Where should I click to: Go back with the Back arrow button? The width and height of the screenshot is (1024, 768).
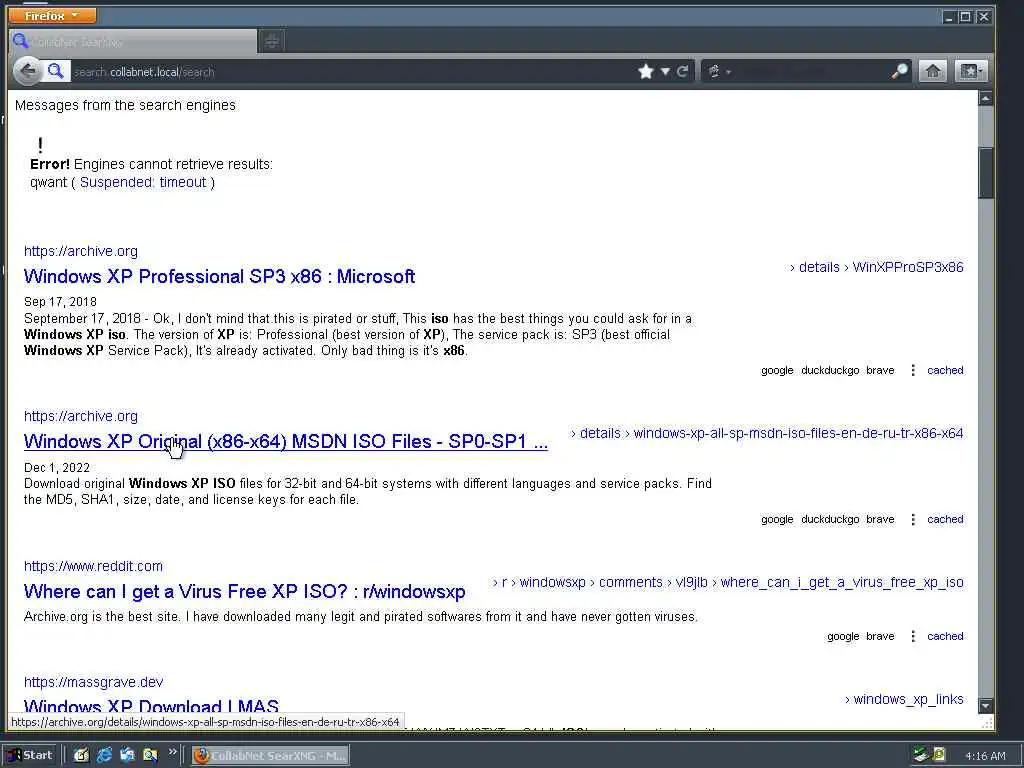coord(27,71)
